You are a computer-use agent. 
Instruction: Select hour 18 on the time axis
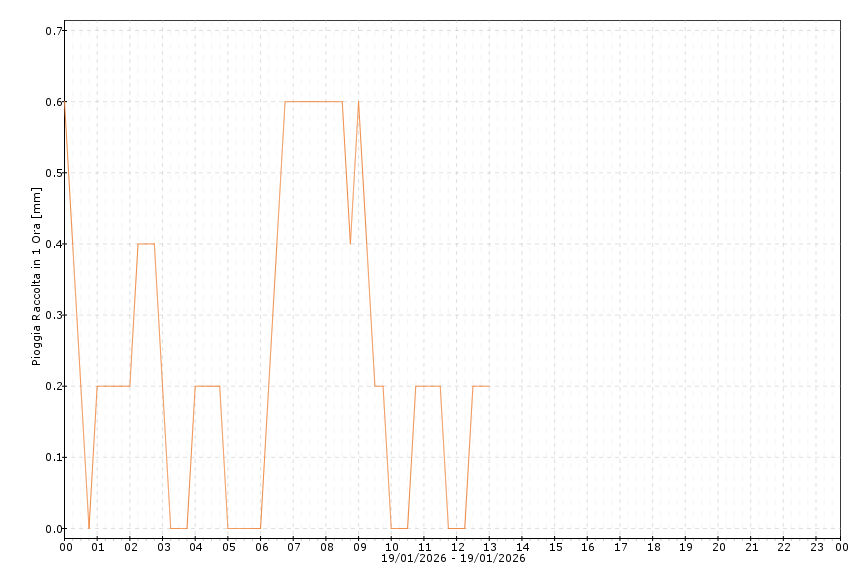[x=652, y=547]
